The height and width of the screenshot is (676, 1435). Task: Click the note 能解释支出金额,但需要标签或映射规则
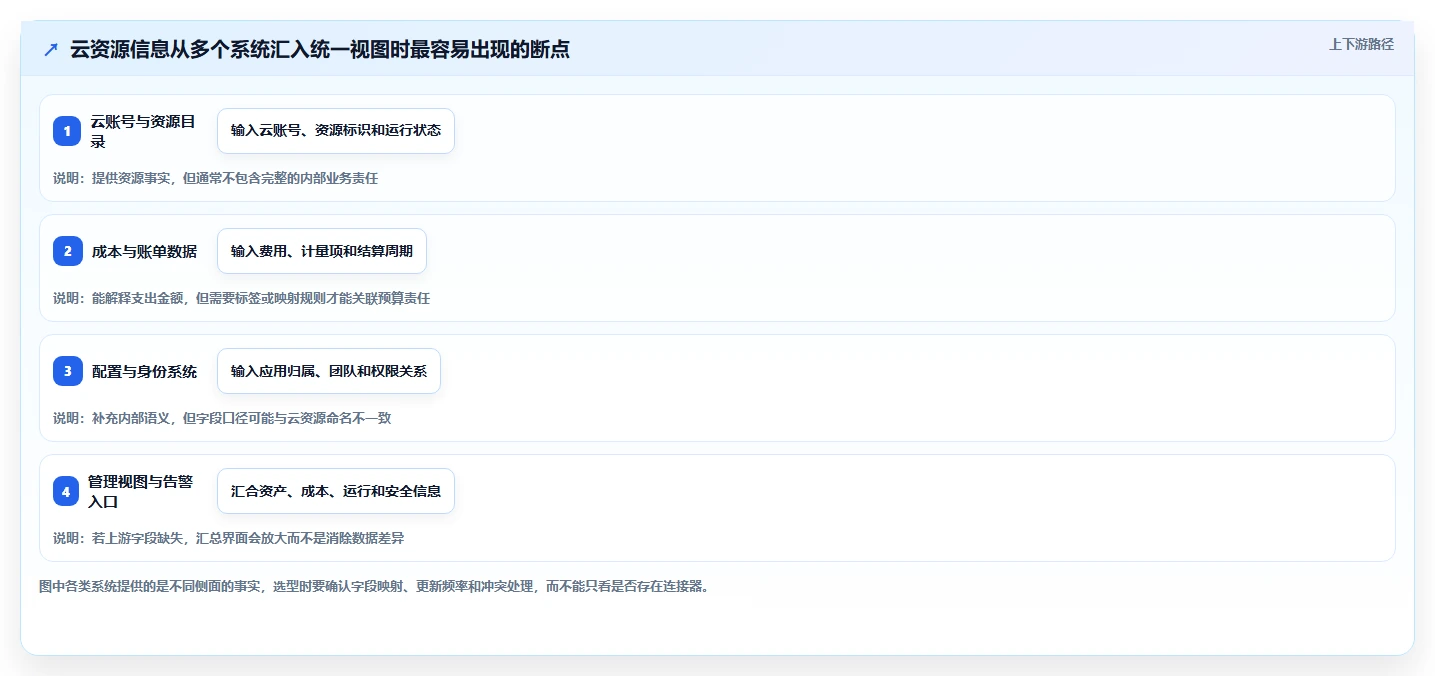(x=241, y=298)
